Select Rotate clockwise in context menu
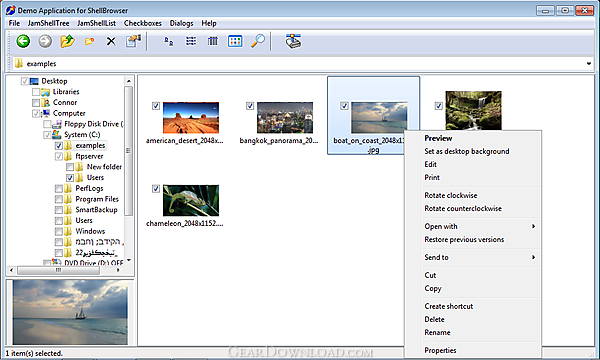Viewport: 600px width, 360px height. (451, 195)
